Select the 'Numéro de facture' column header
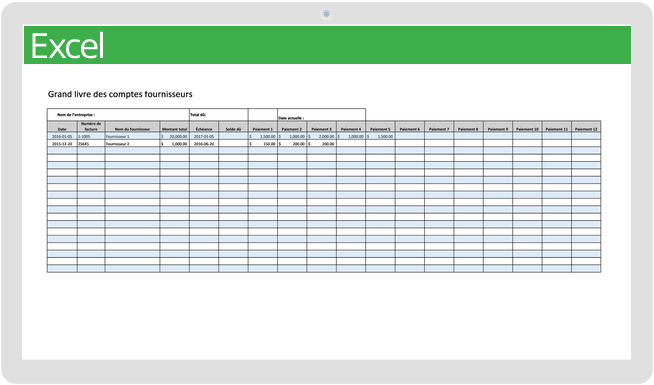Screen dimensions: 654x385 point(91,126)
